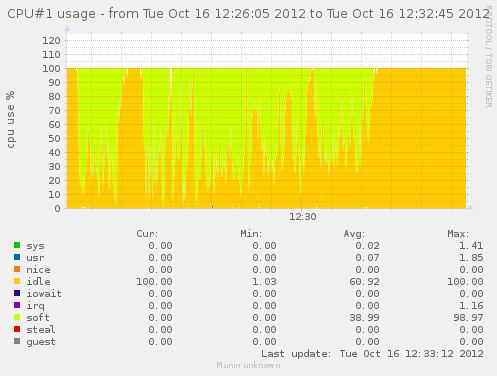Click the Cur: column header
The image size is (497, 376).
[147, 234]
